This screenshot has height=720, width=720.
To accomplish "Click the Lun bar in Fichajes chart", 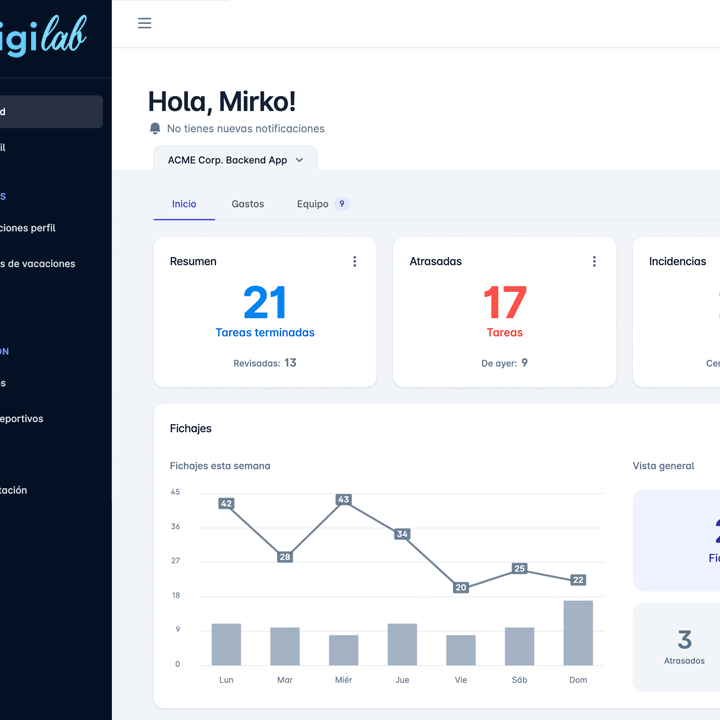I will [x=226, y=644].
